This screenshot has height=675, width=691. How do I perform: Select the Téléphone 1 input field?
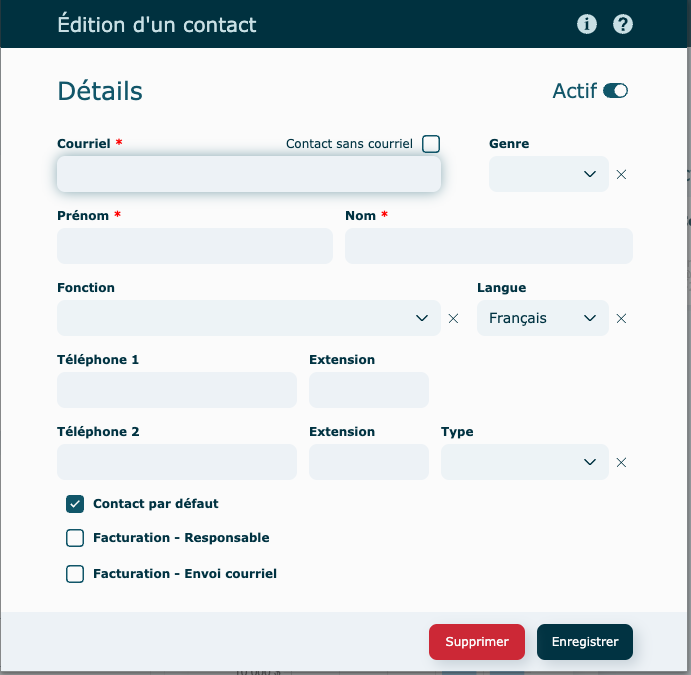pos(177,390)
